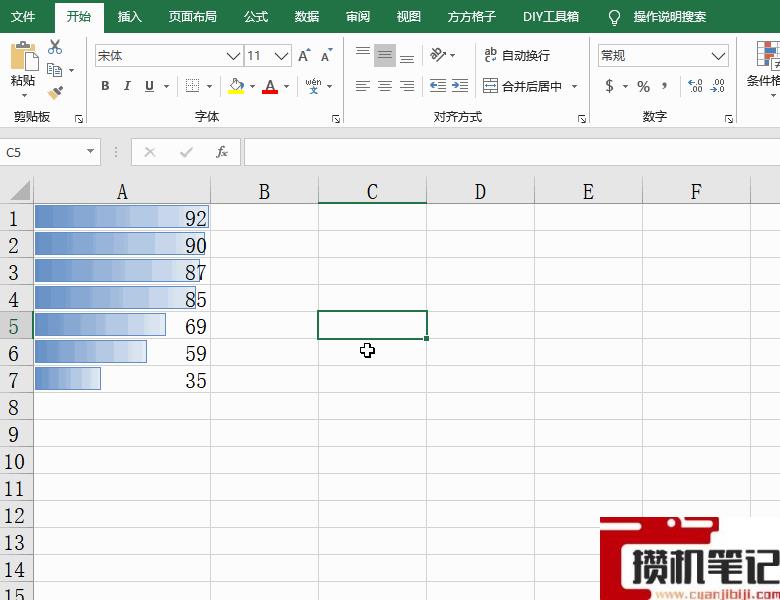Toggle bold formatting
The width and height of the screenshot is (780, 600).
click(105, 86)
